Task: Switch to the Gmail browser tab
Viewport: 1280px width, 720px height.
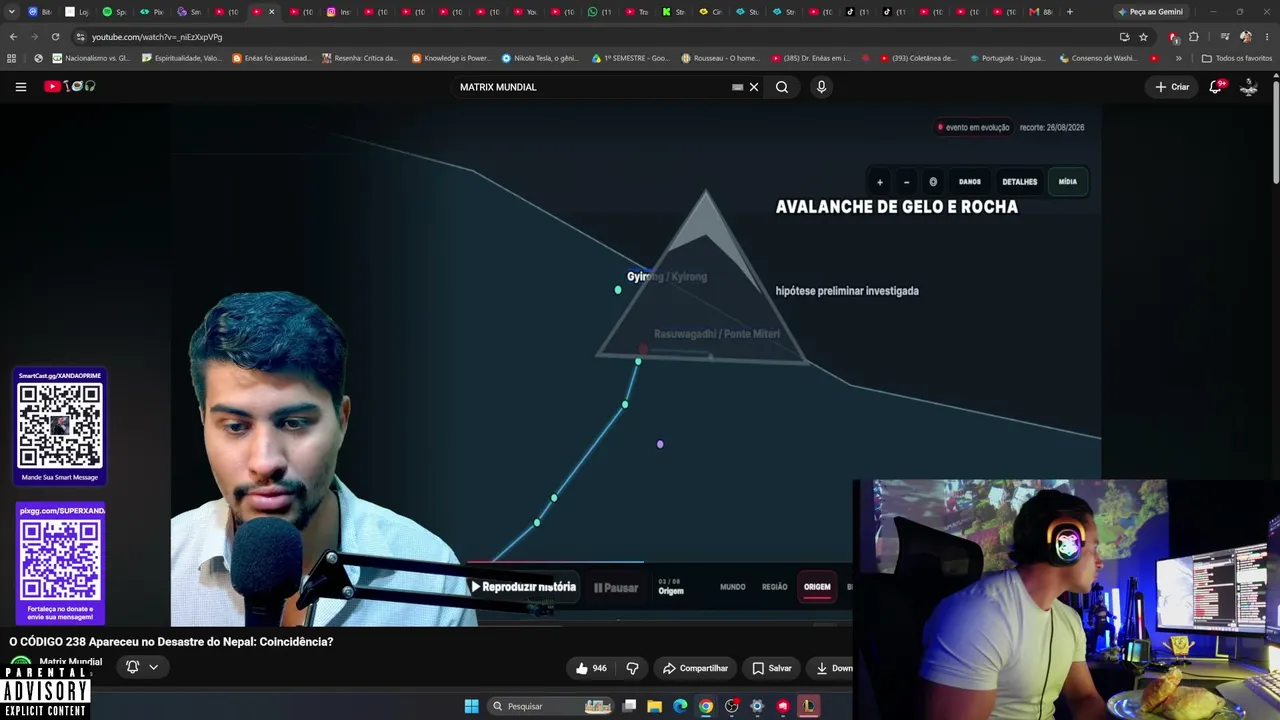Action: pos(1041,12)
